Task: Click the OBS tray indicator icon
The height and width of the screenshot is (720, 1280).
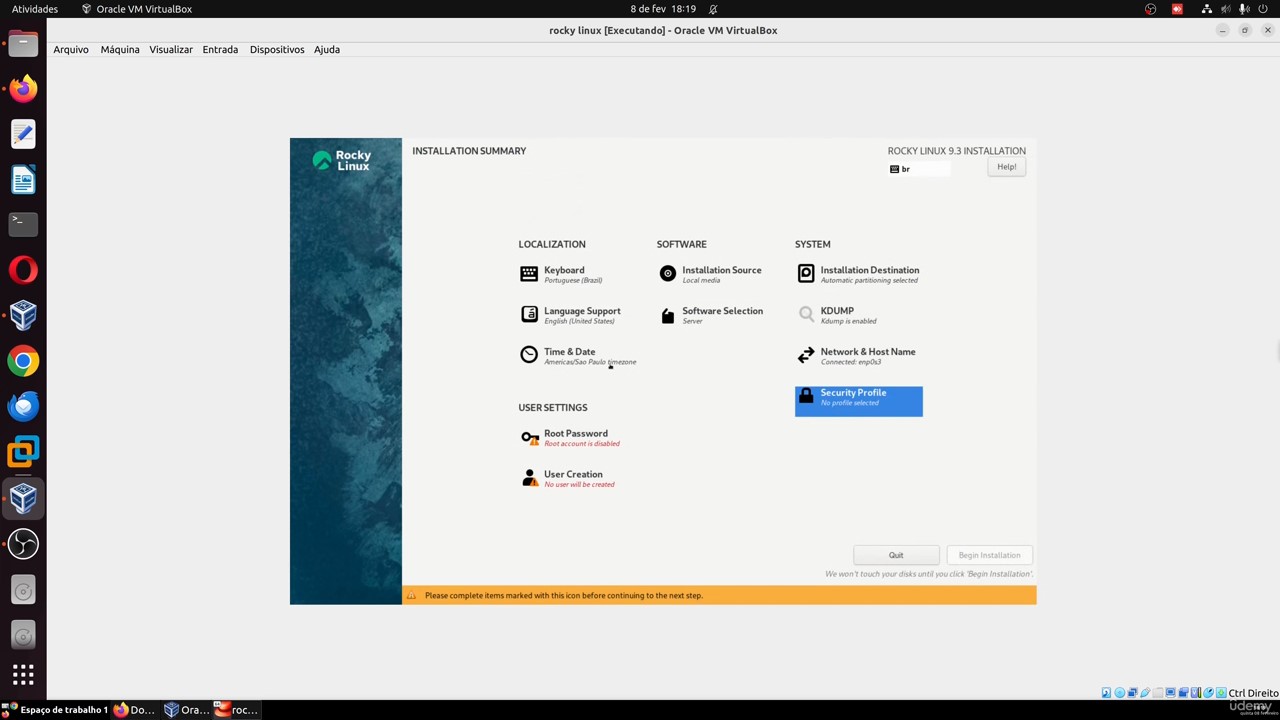Action: click(1150, 9)
